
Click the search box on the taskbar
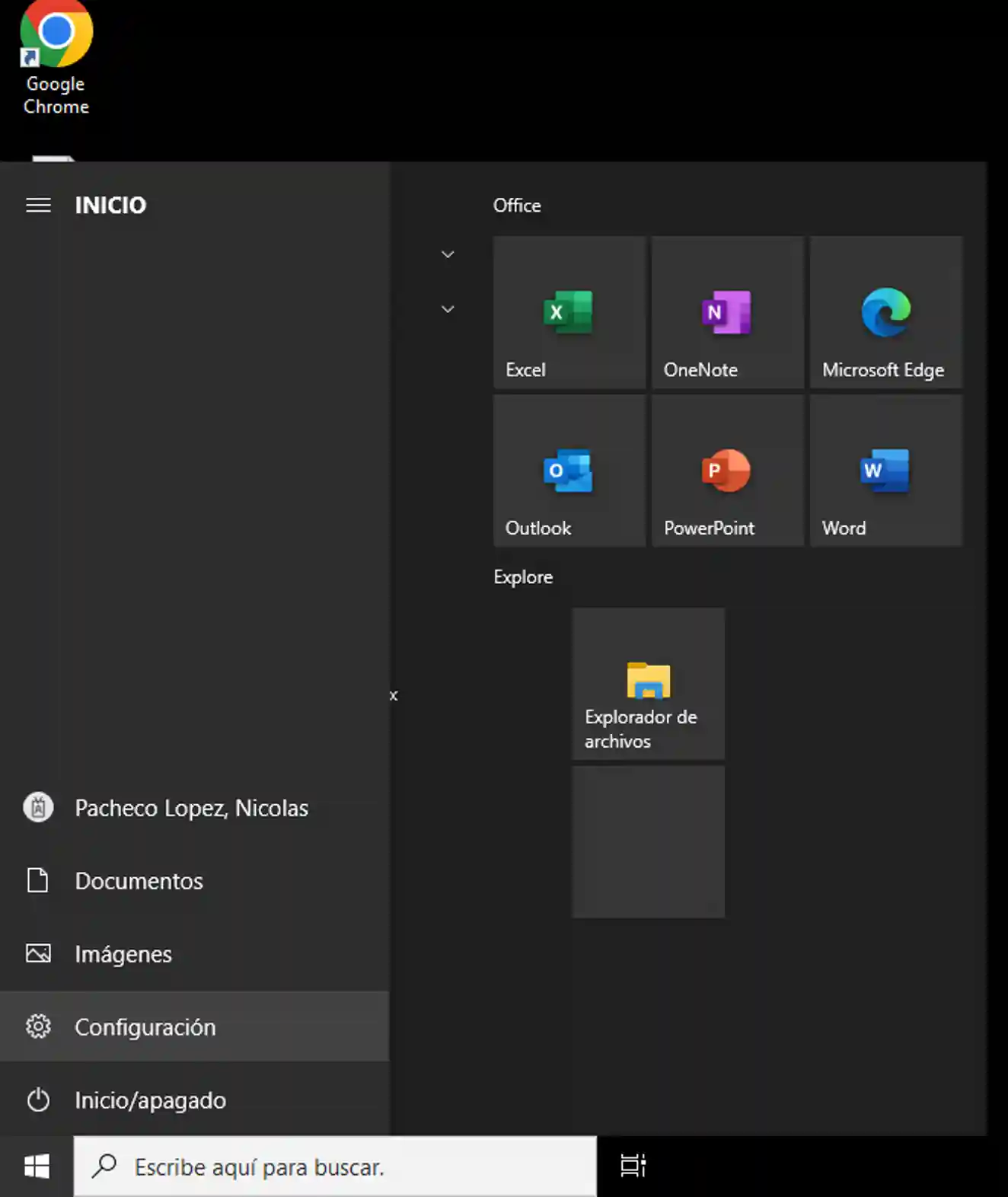pos(335,1167)
